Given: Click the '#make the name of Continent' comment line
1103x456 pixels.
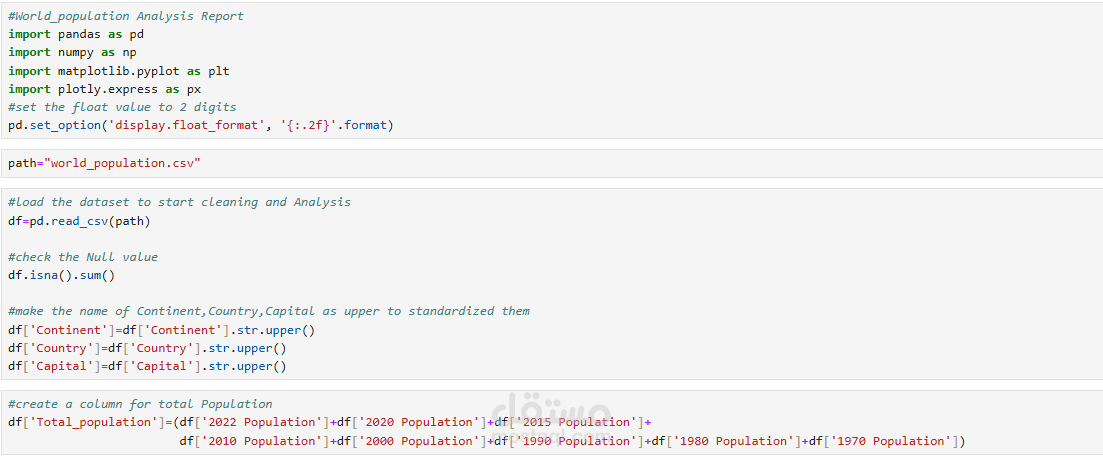Looking at the screenshot, I should [269, 311].
